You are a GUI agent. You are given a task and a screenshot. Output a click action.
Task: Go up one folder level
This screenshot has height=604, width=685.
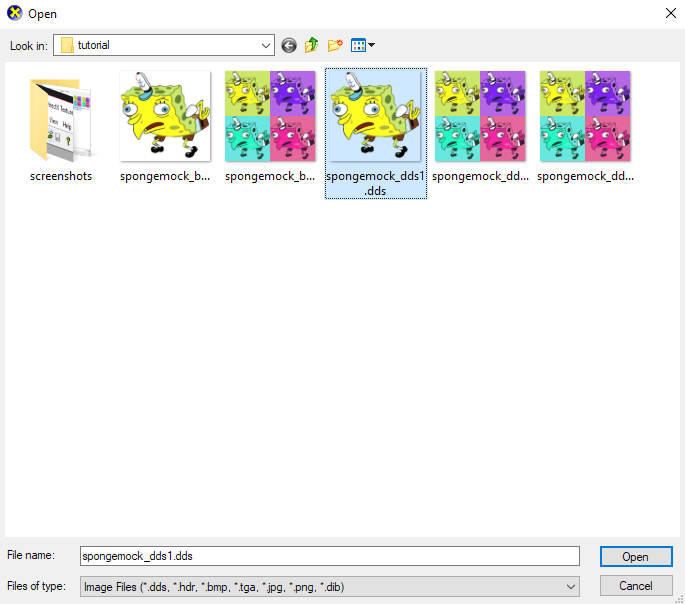coord(311,45)
